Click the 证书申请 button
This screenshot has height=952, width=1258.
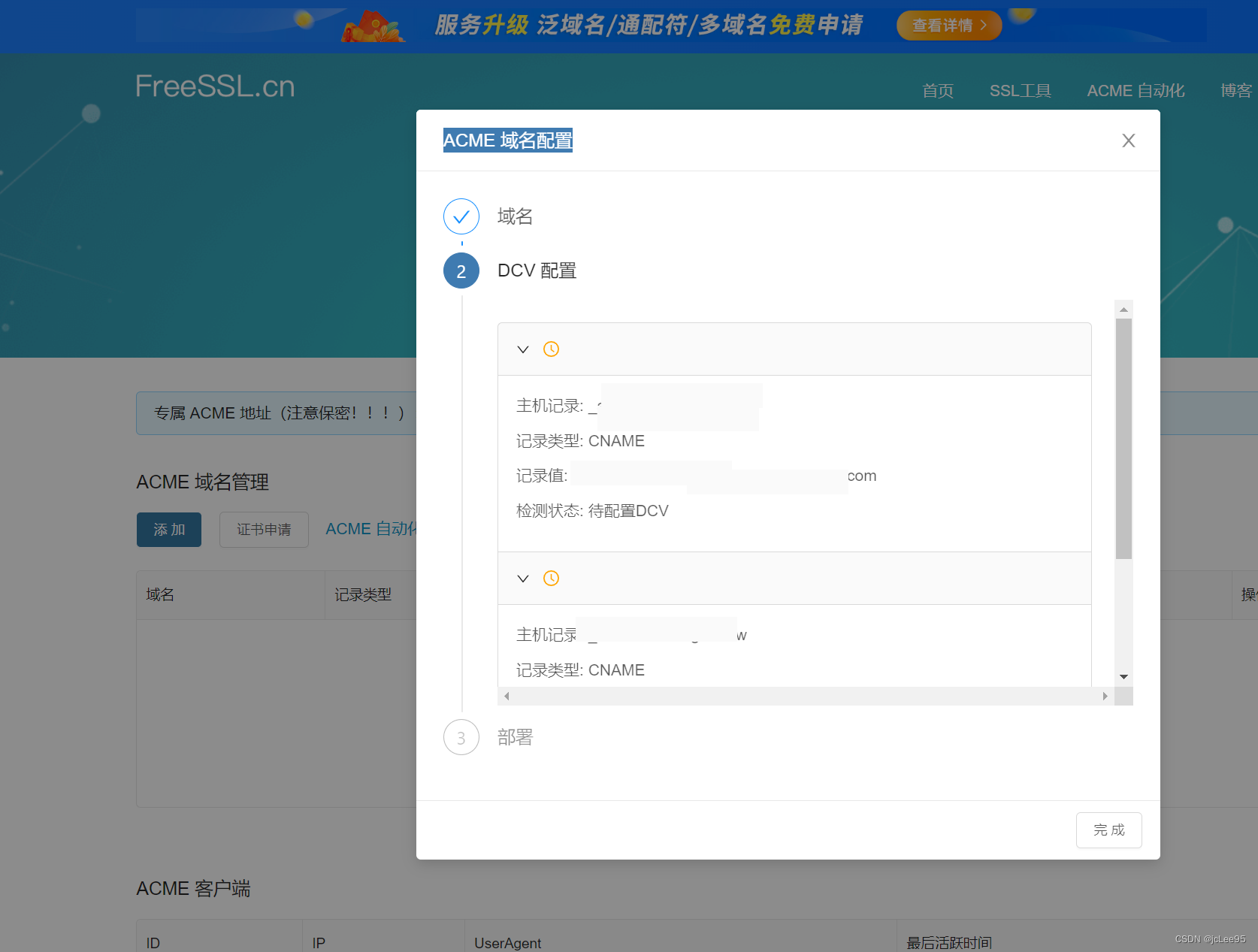tap(264, 530)
